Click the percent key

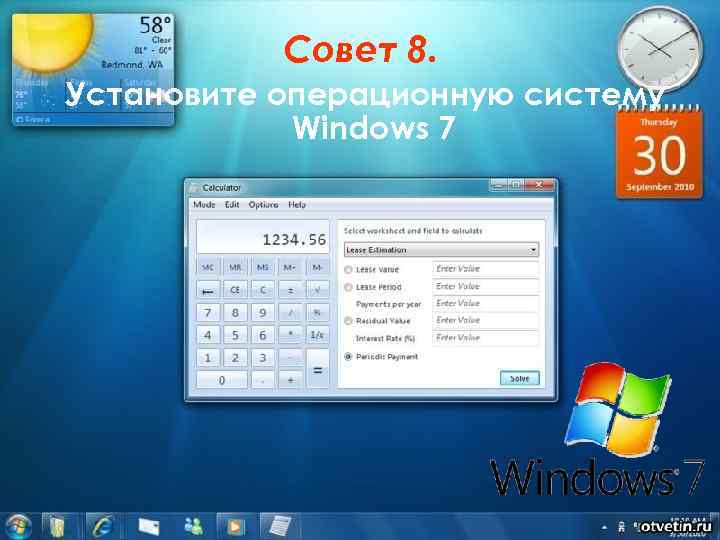click(x=317, y=313)
